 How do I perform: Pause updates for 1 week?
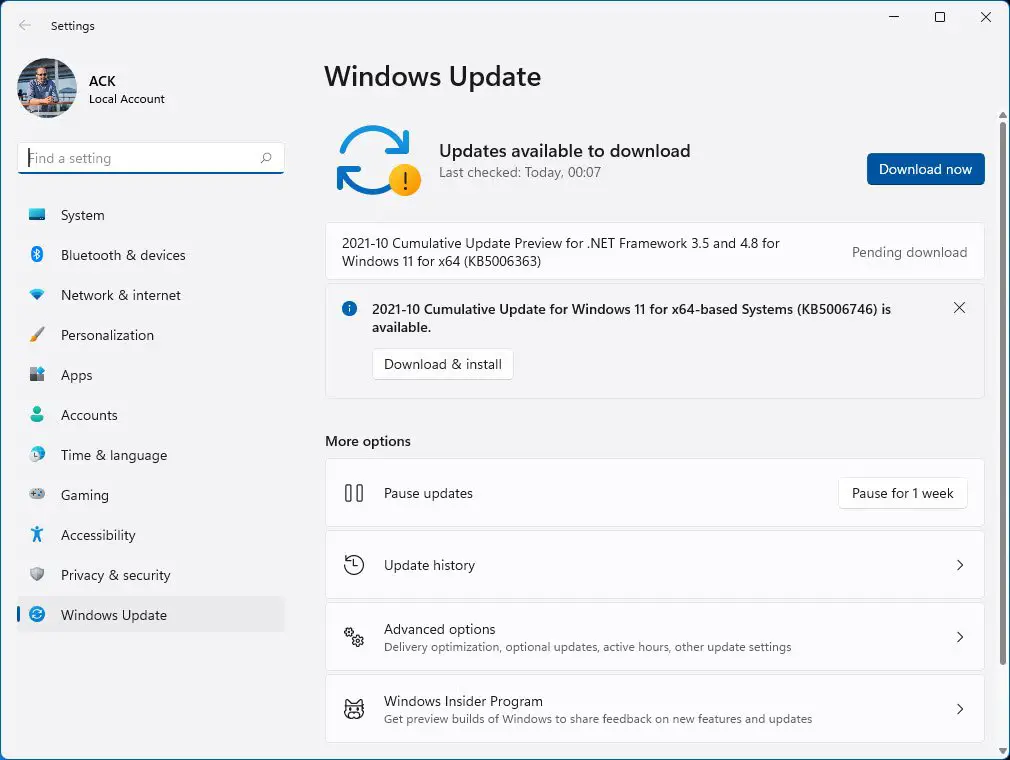click(902, 493)
